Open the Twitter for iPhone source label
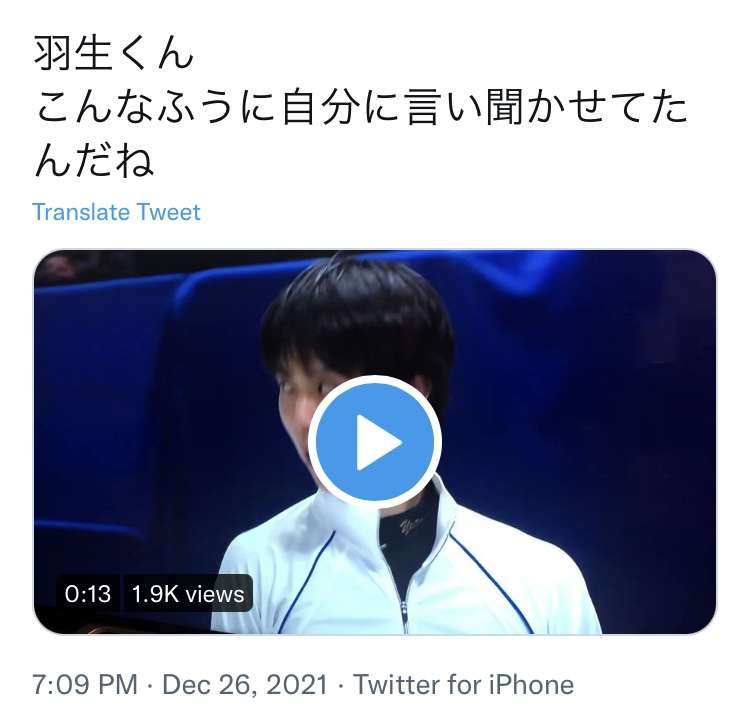 (x=463, y=685)
